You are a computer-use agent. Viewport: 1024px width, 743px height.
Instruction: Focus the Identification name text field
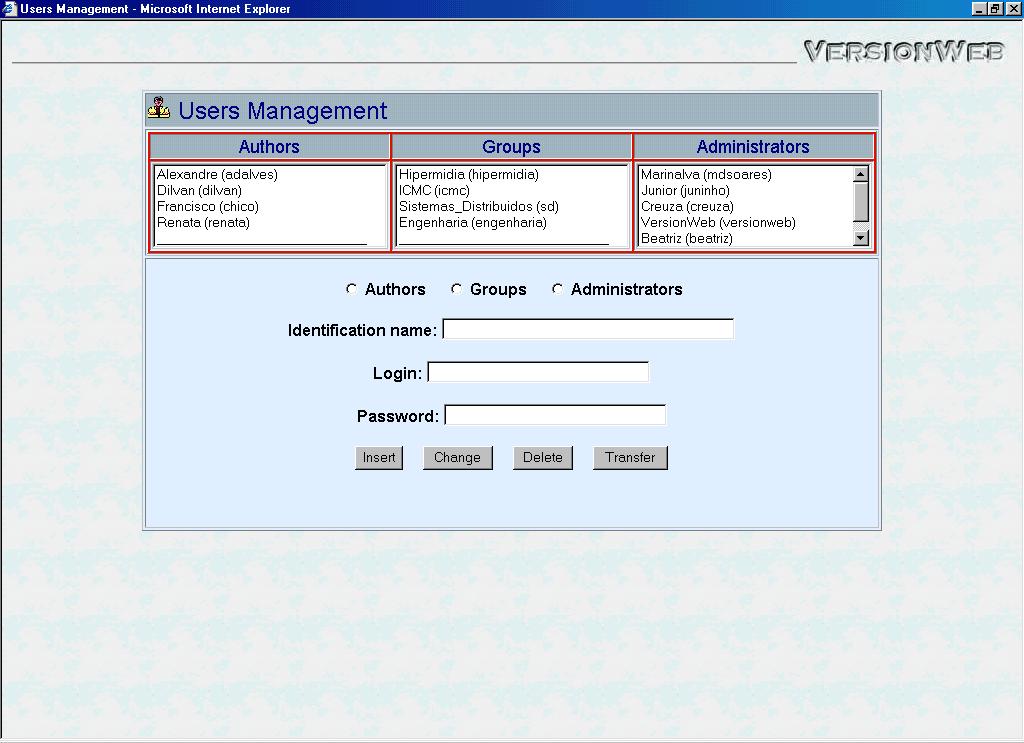click(x=588, y=329)
